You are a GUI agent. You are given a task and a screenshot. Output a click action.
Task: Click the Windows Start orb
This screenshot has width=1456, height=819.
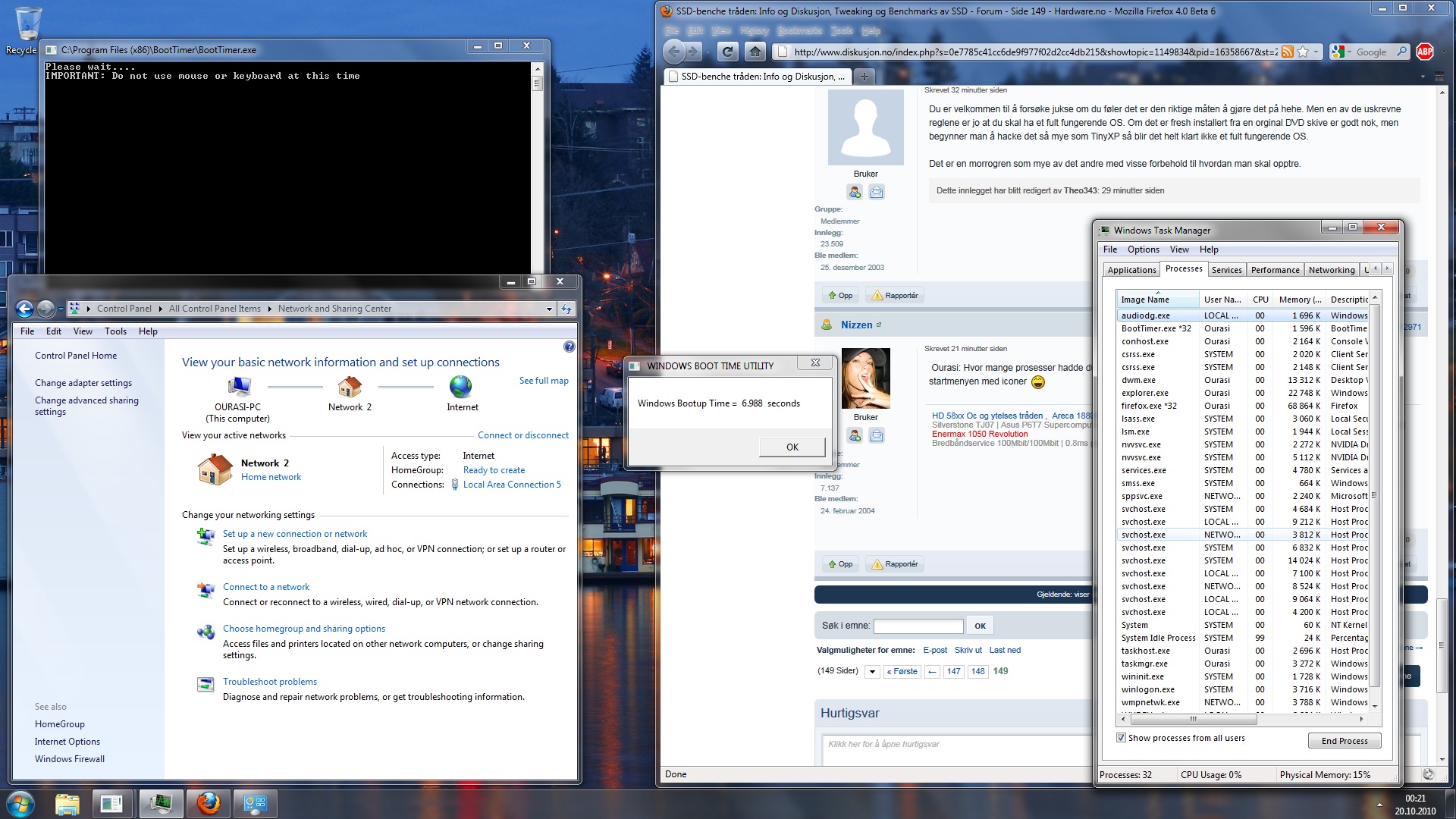coord(20,803)
